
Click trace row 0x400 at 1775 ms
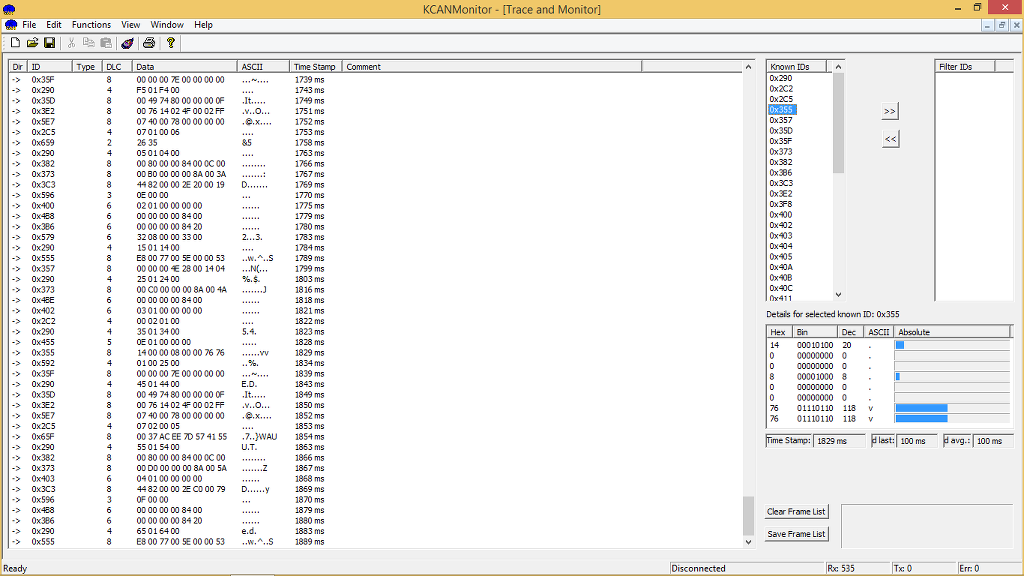click(x=376, y=206)
